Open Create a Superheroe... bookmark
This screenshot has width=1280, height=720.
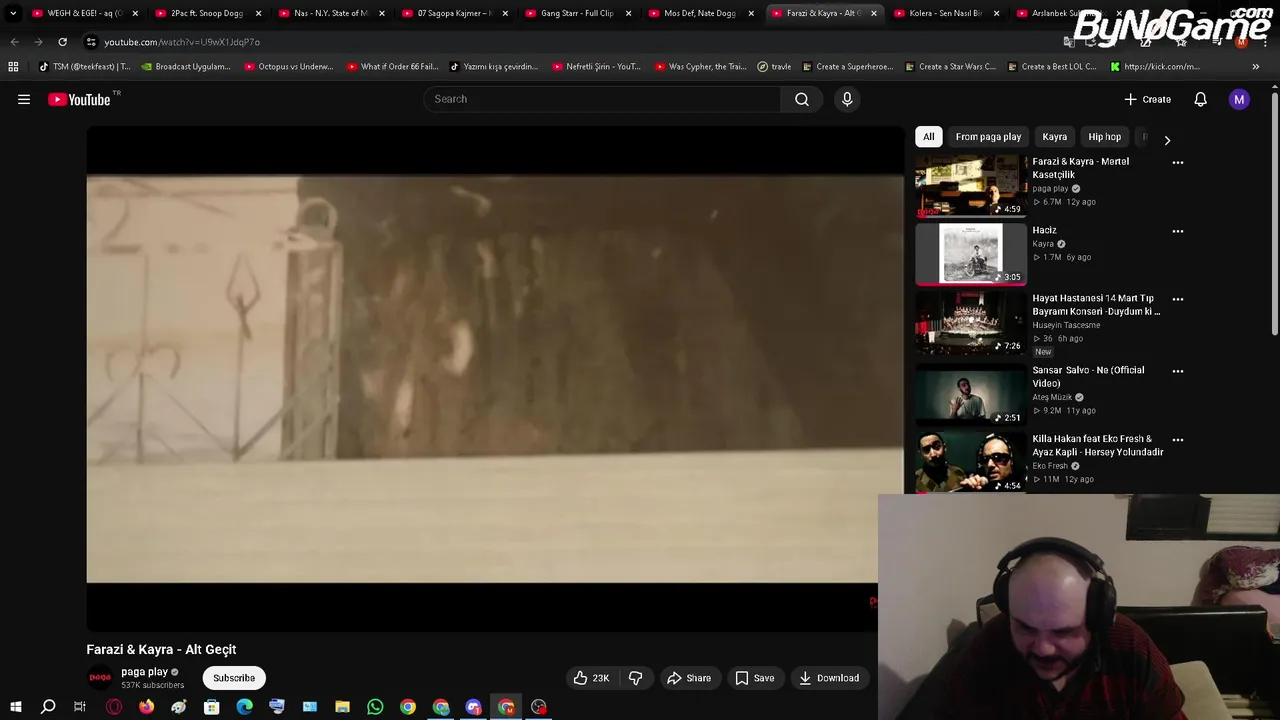pyautogui.click(x=847, y=67)
